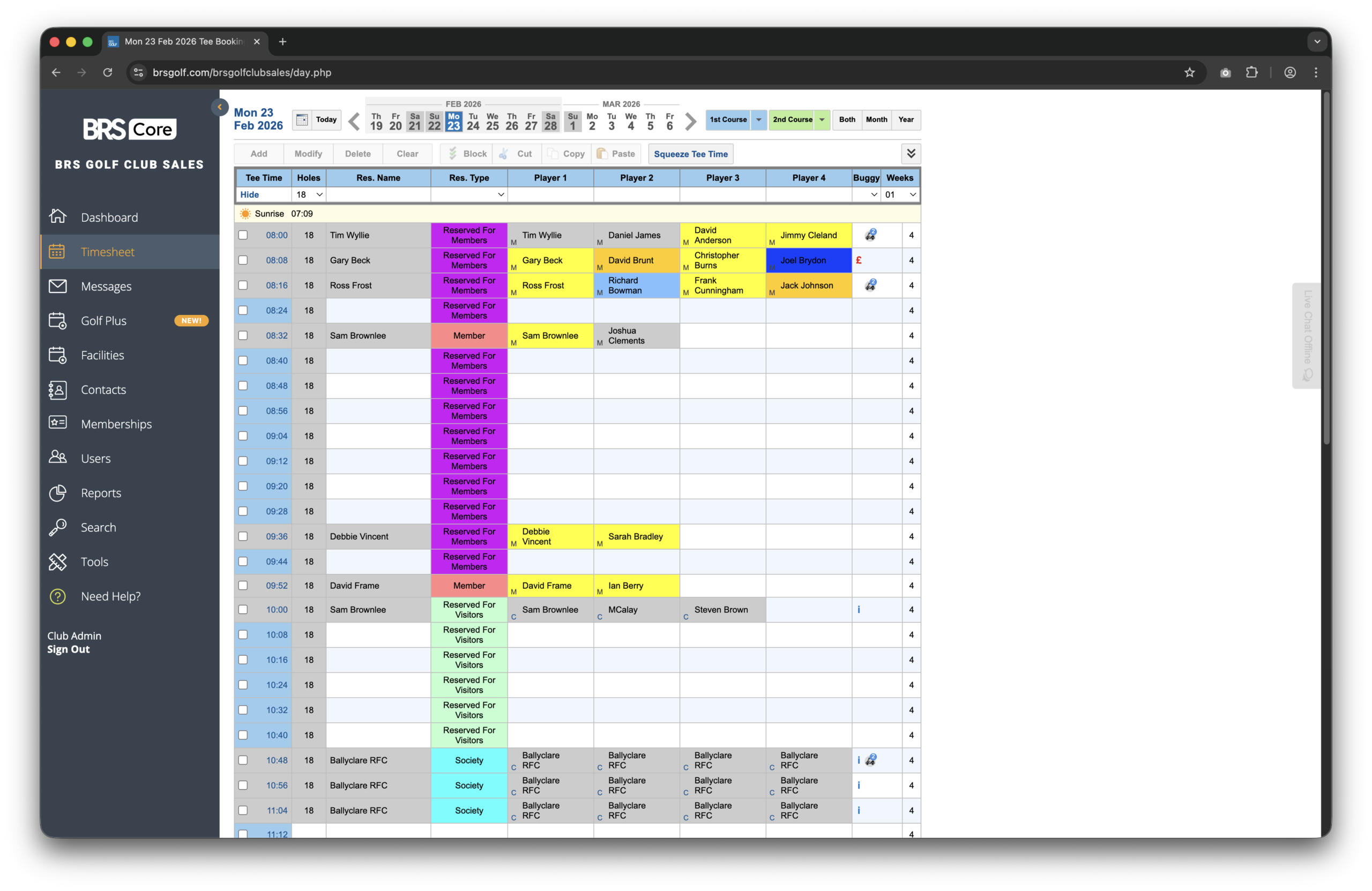Click the Sign Out link
1372x891 pixels.
tap(69, 649)
